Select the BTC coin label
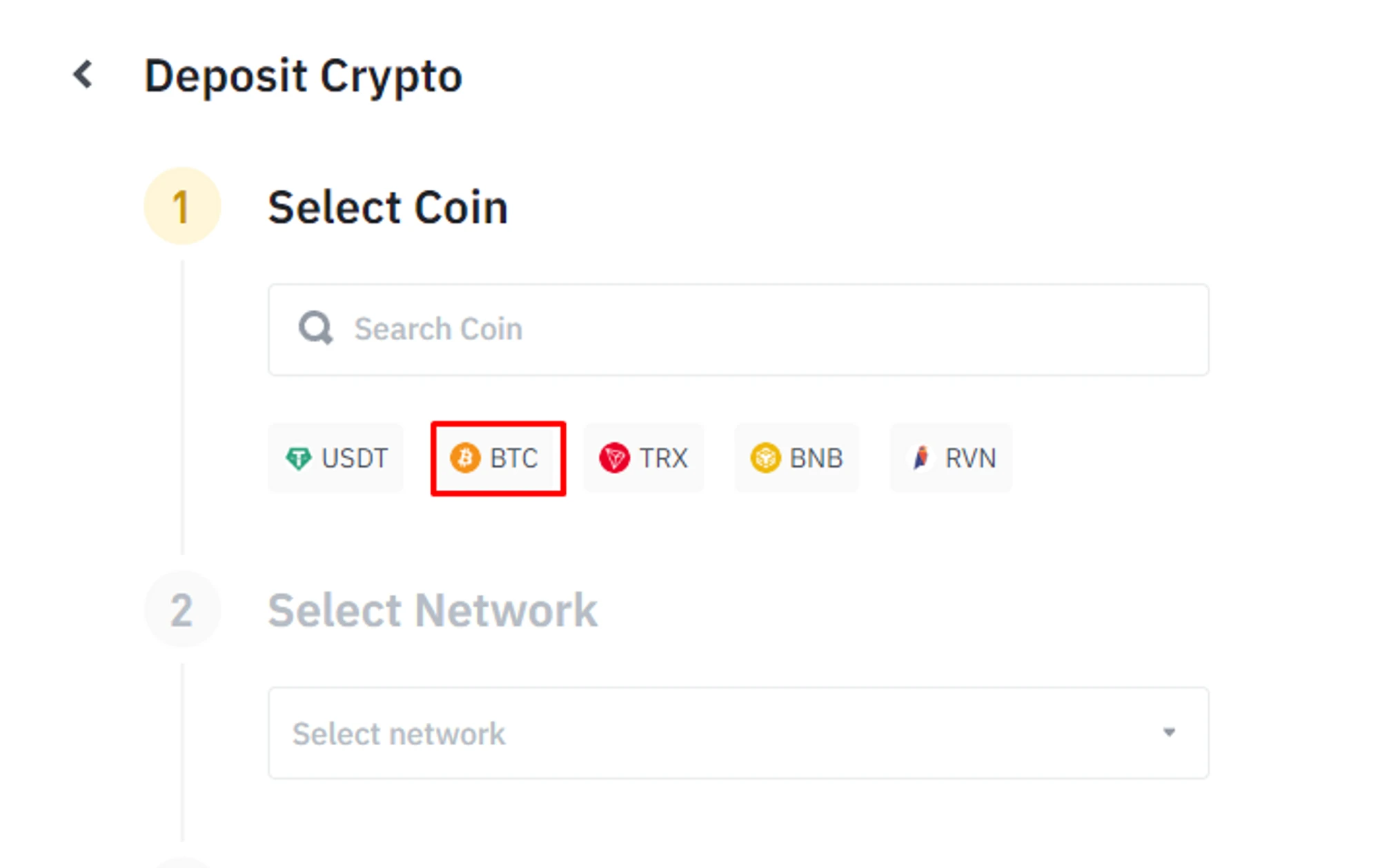 514,458
